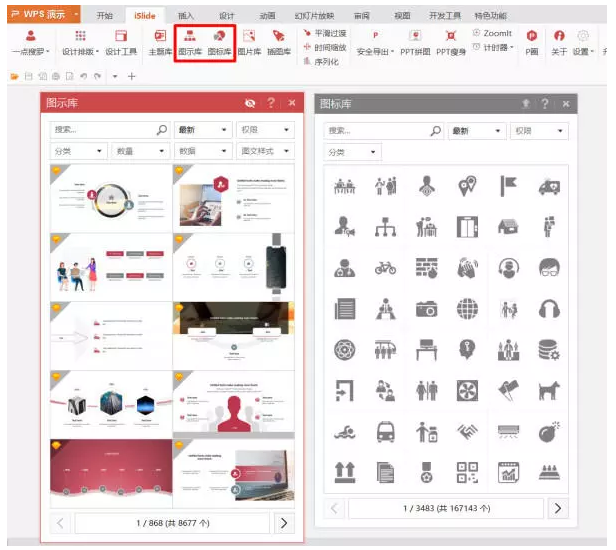The image size is (616, 550).
Task: Switch to the iSlide ribbon tab
Action: pos(145,16)
